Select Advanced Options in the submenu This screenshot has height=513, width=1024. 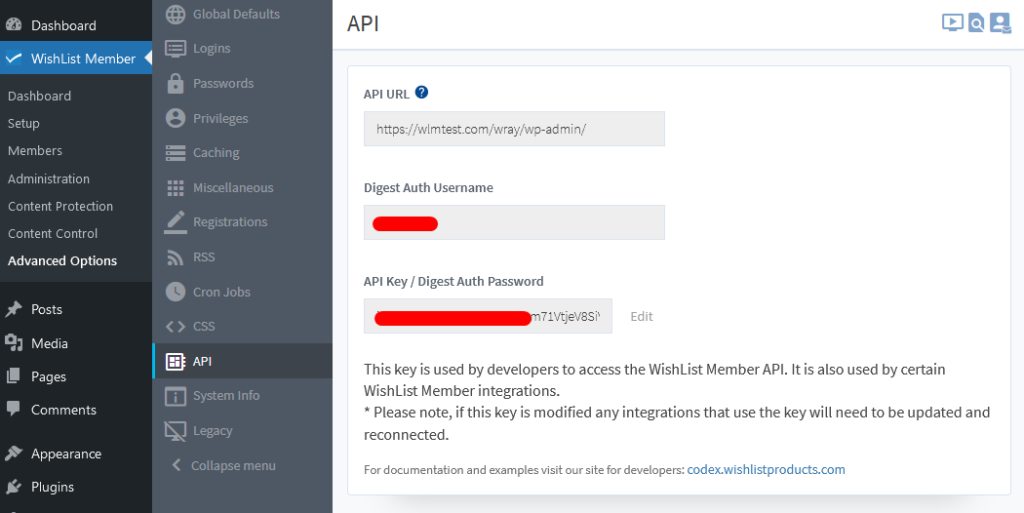(x=62, y=261)
